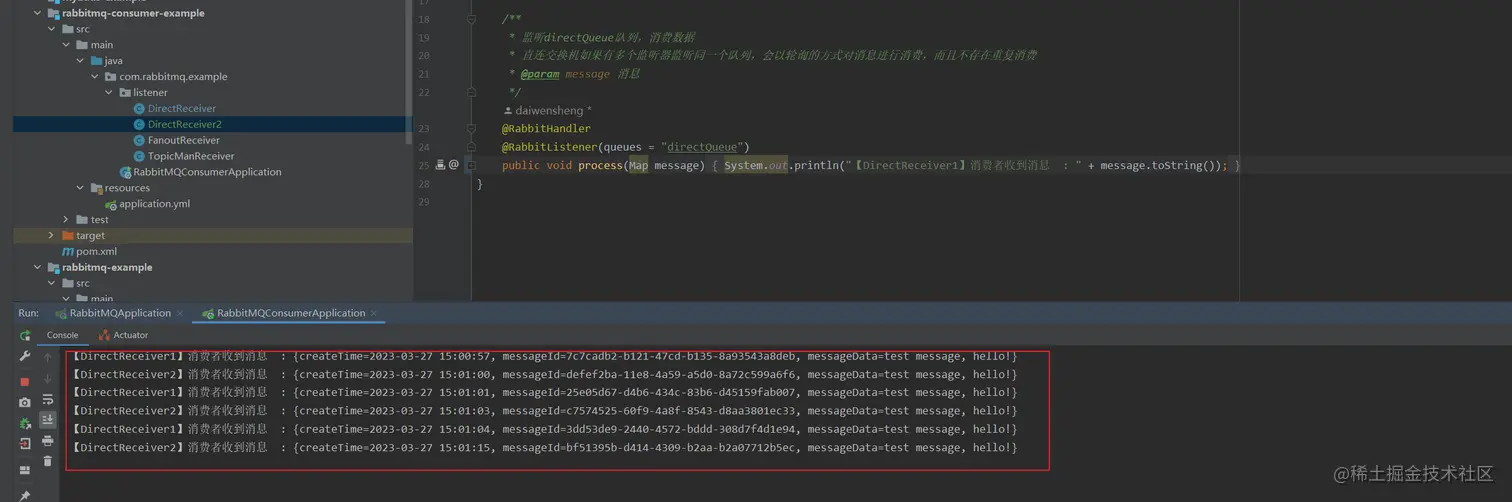Click the up arrow in console toolbar
This screenshot has width=1512, height=502.
pyautogui.click(x=47, y=357)
